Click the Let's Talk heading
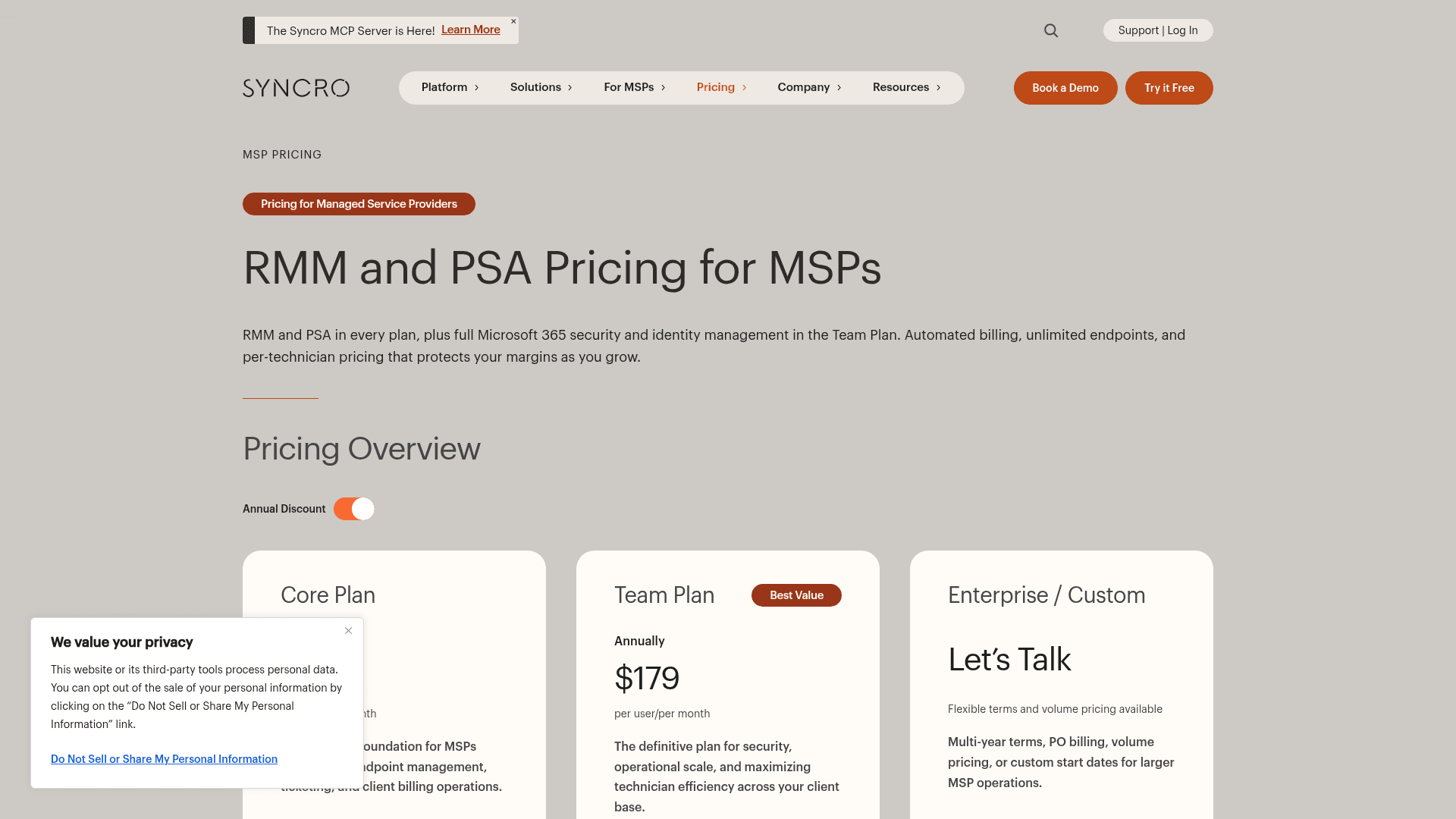 click(x=1009, y=659)
